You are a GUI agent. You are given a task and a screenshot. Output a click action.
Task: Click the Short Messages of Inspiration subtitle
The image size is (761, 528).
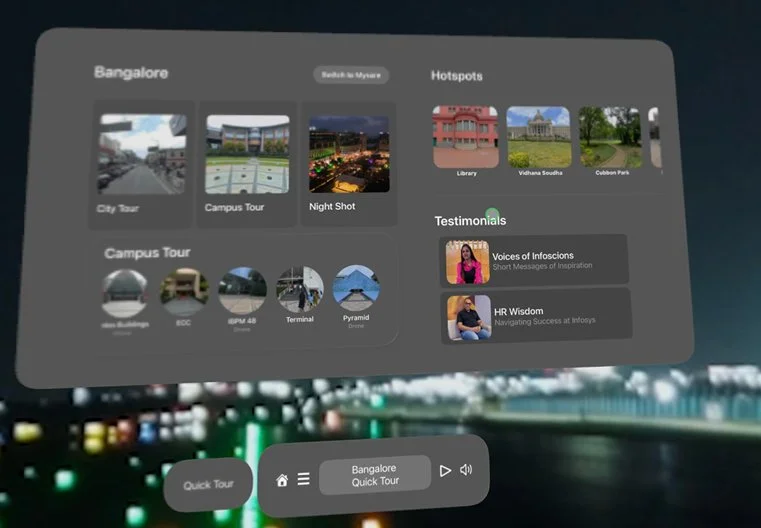[542, 266]
